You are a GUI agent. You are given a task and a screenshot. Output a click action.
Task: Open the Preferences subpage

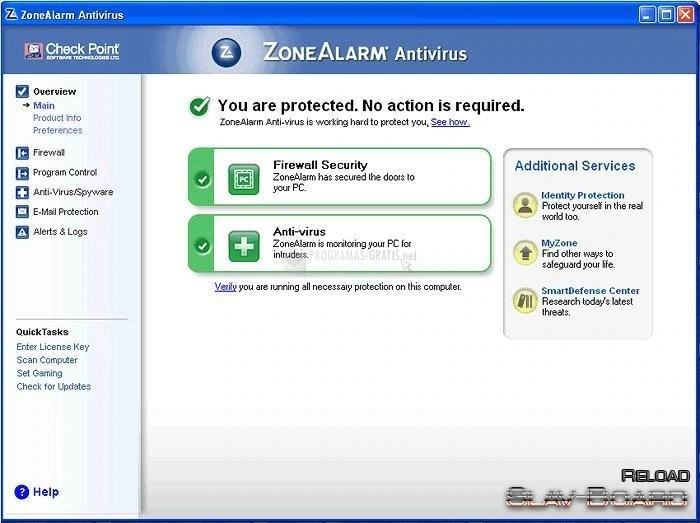click(58, 130)
